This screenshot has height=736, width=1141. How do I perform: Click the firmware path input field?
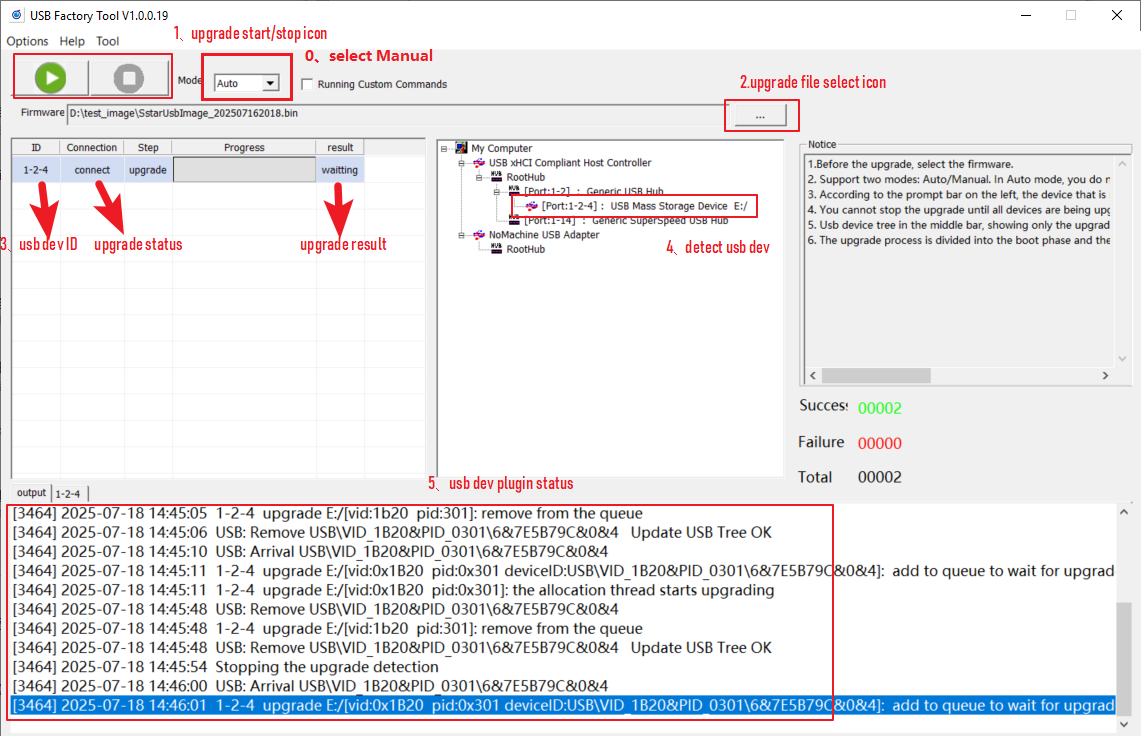point(390,113)
